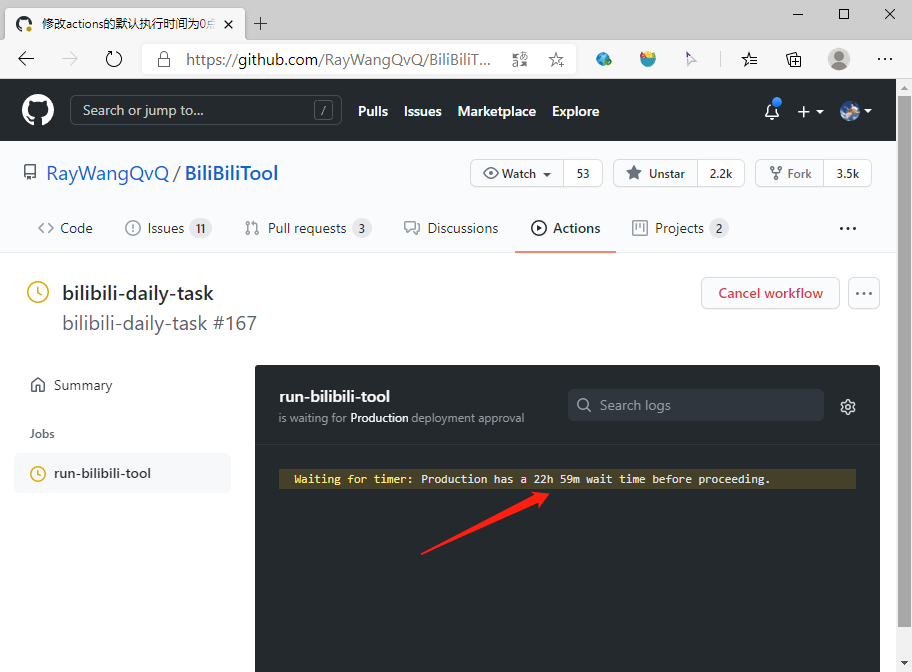Open the user avatar dropdown menu
The image size is (912, 672).
856,111
